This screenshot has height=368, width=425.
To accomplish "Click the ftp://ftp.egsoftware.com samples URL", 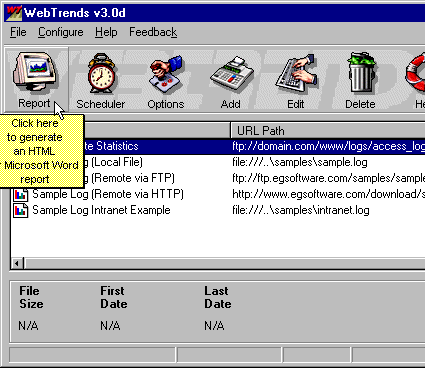I will pos(328,178).
